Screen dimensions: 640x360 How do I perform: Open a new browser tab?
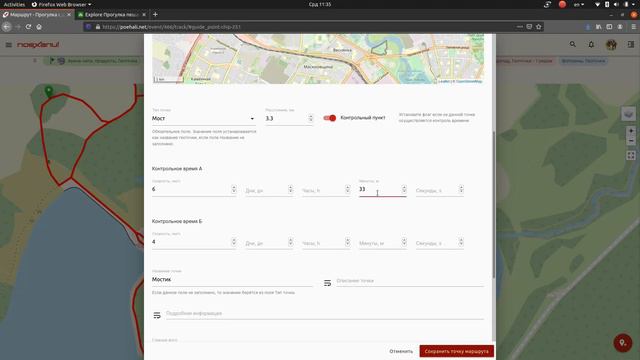pyautogui.click(x=155, y=14)
